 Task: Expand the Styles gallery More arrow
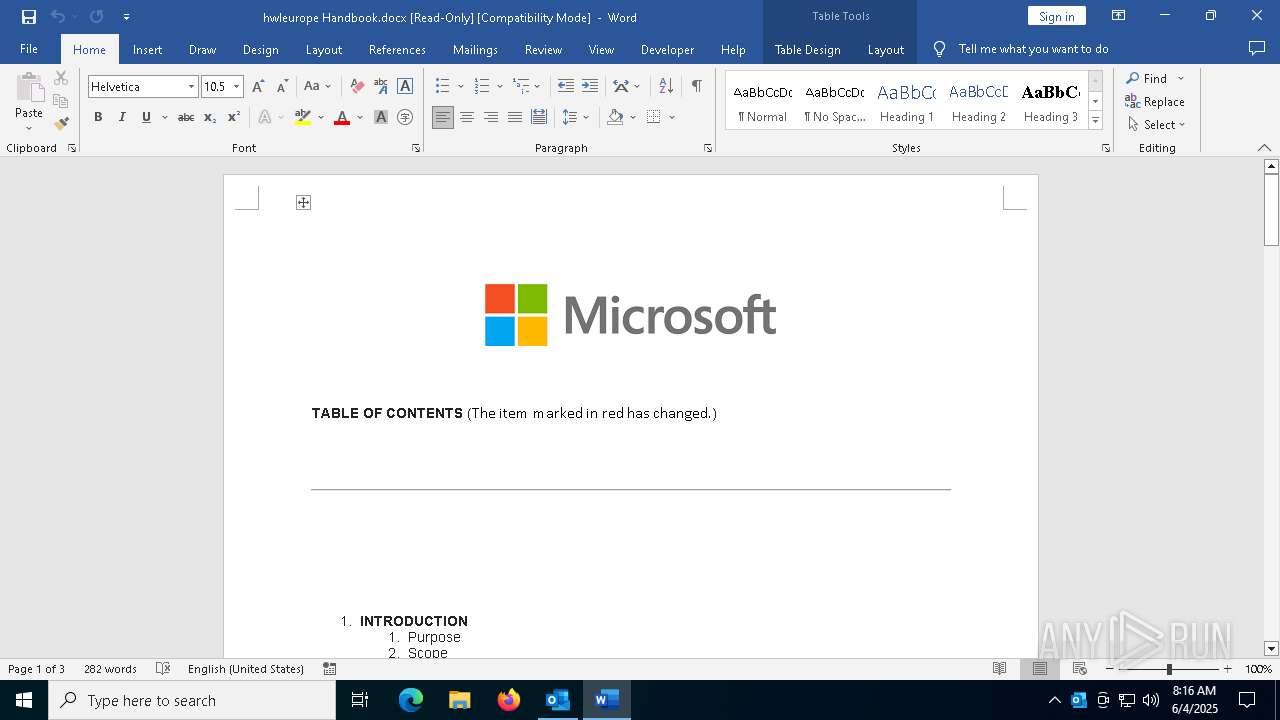click(x=1095, y=121)
